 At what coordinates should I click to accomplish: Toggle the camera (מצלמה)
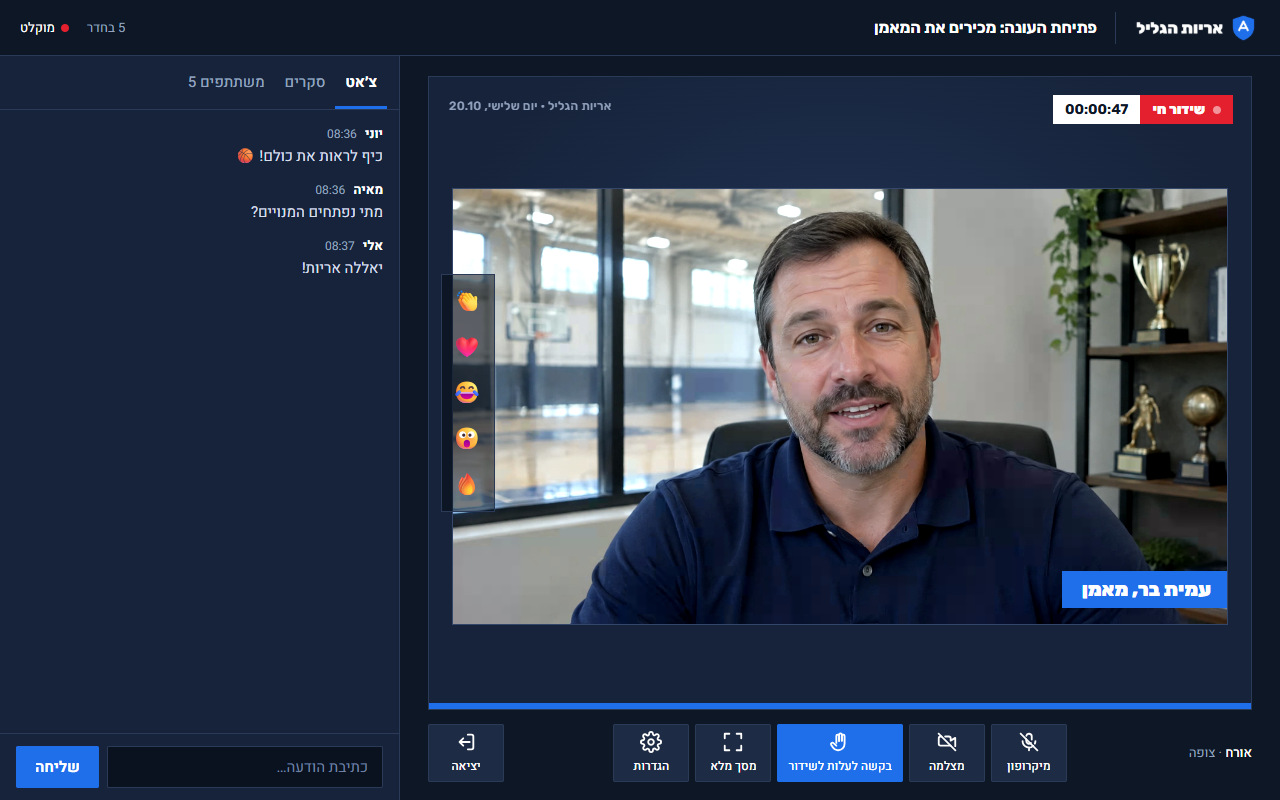tap(946, 753)
